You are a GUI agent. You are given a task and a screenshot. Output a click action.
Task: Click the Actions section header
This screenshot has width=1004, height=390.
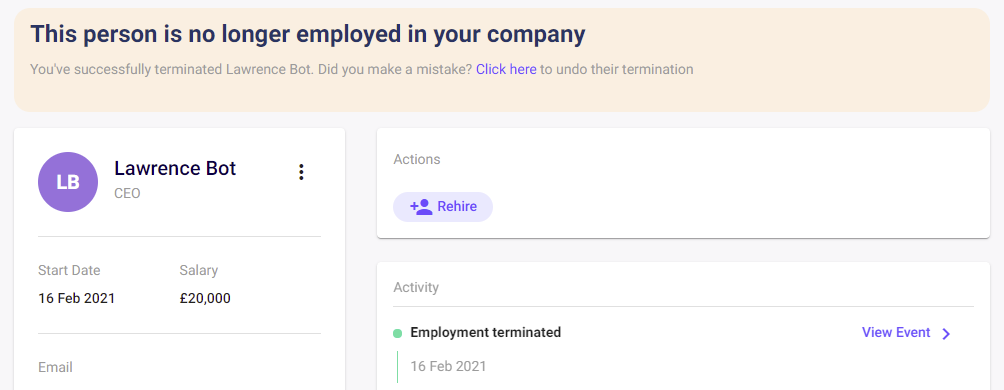(x=417, y=159)
